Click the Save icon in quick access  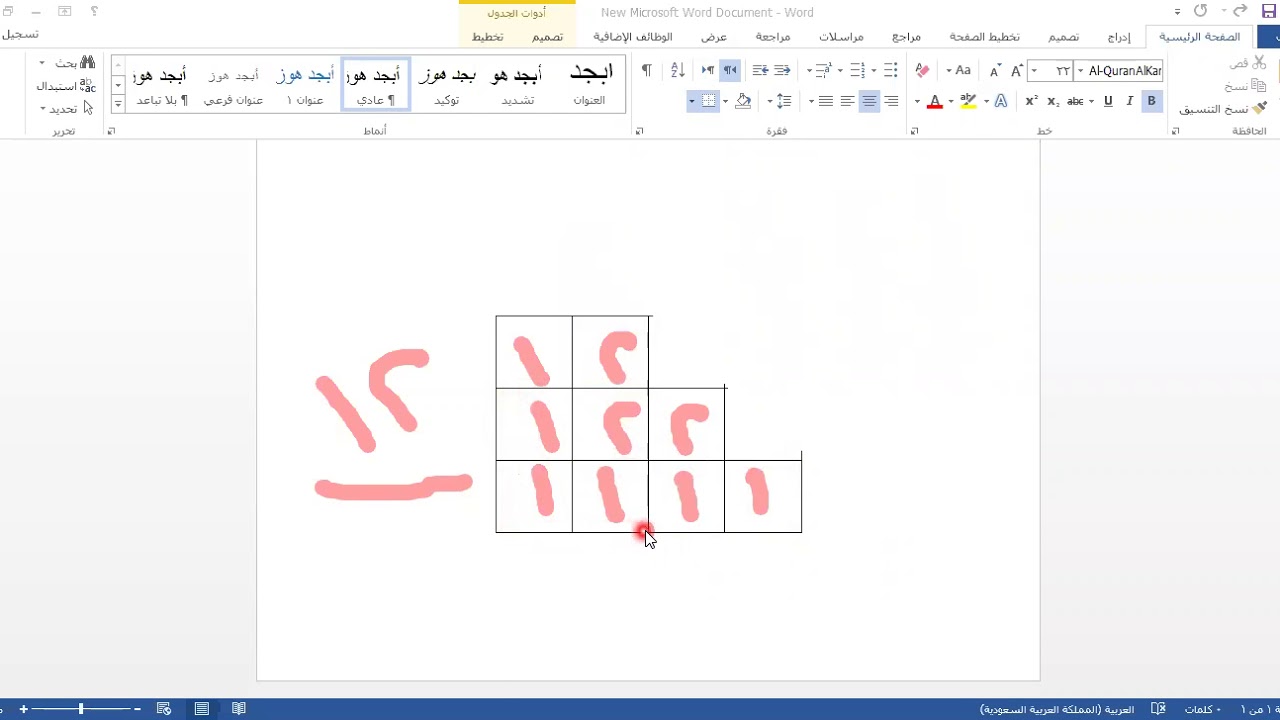click(x=1269, y=12)
